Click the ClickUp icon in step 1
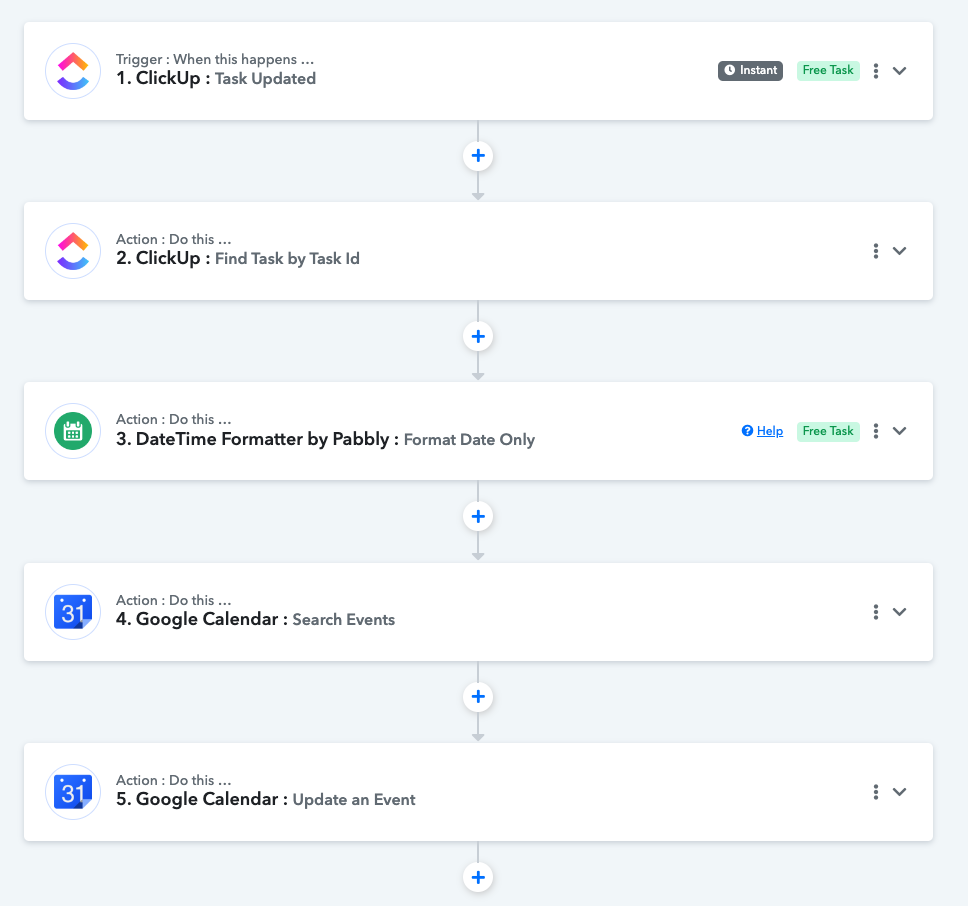 [x=73, y=71]
